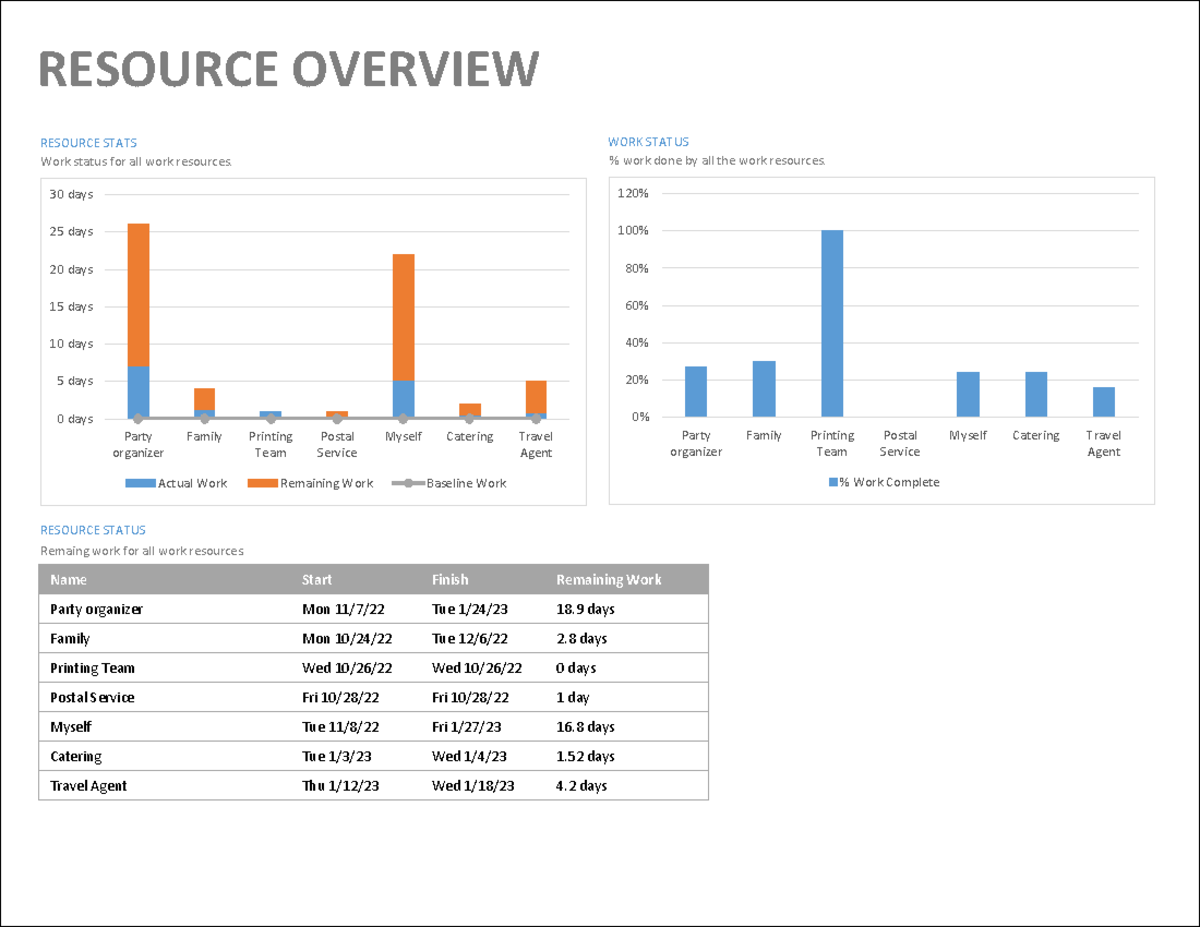This screenshot has height=927, width=1200.
Task: Toggle Actual Work series visibility
Action: tap(190, 483)
